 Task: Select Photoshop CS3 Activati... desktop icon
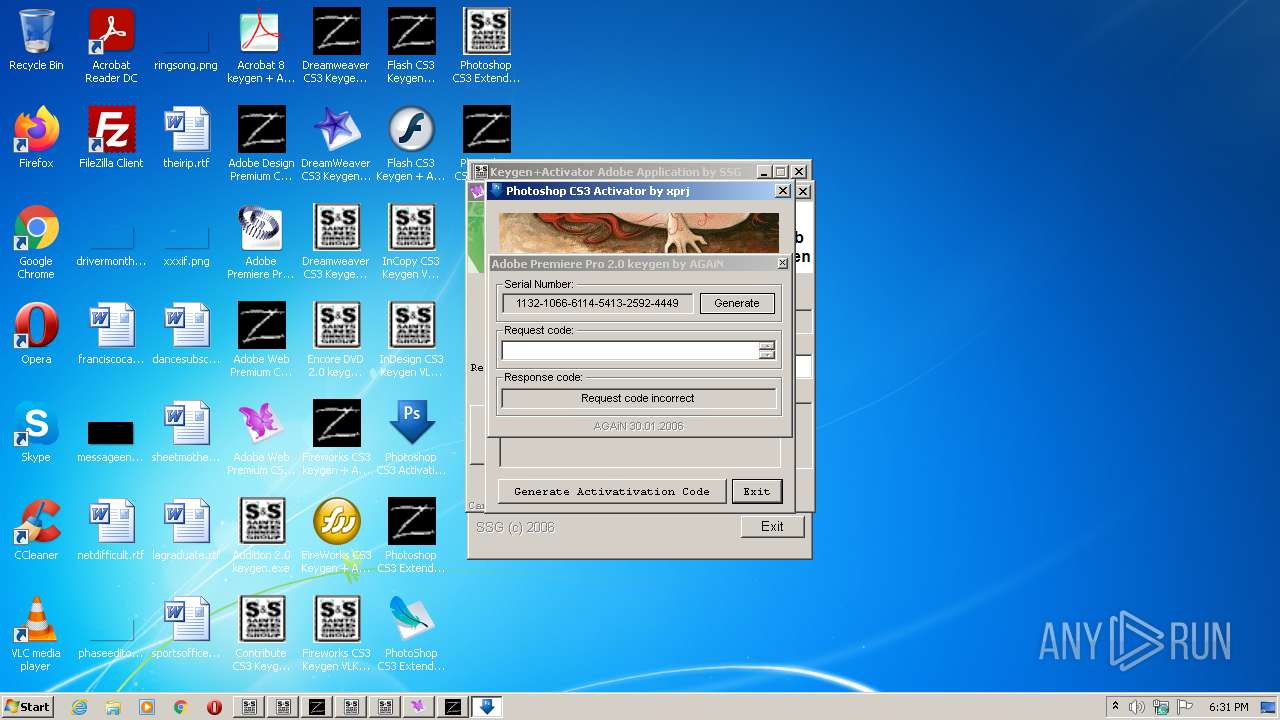pyautogui.click(x=411, y=437)
